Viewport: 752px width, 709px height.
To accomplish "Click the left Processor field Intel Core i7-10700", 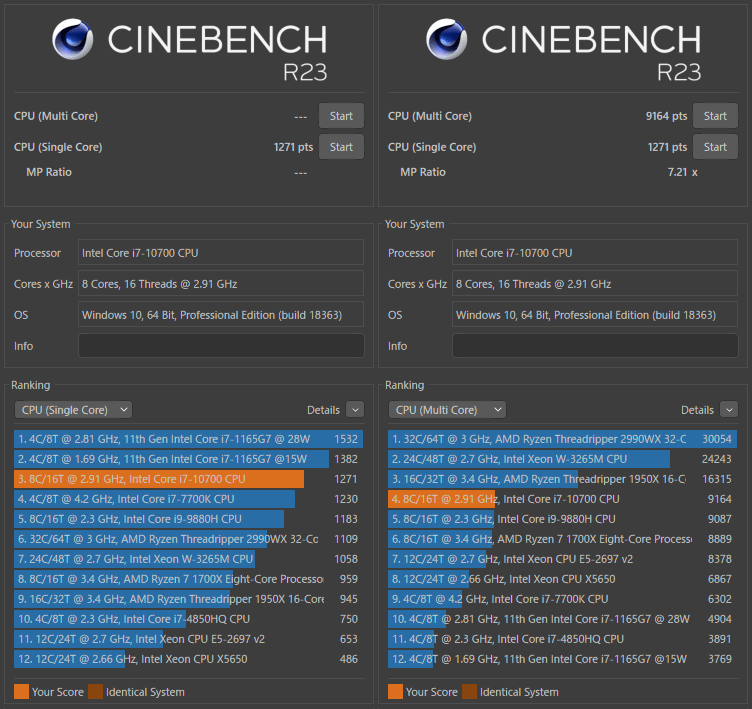I will click(x=221, y=252).
